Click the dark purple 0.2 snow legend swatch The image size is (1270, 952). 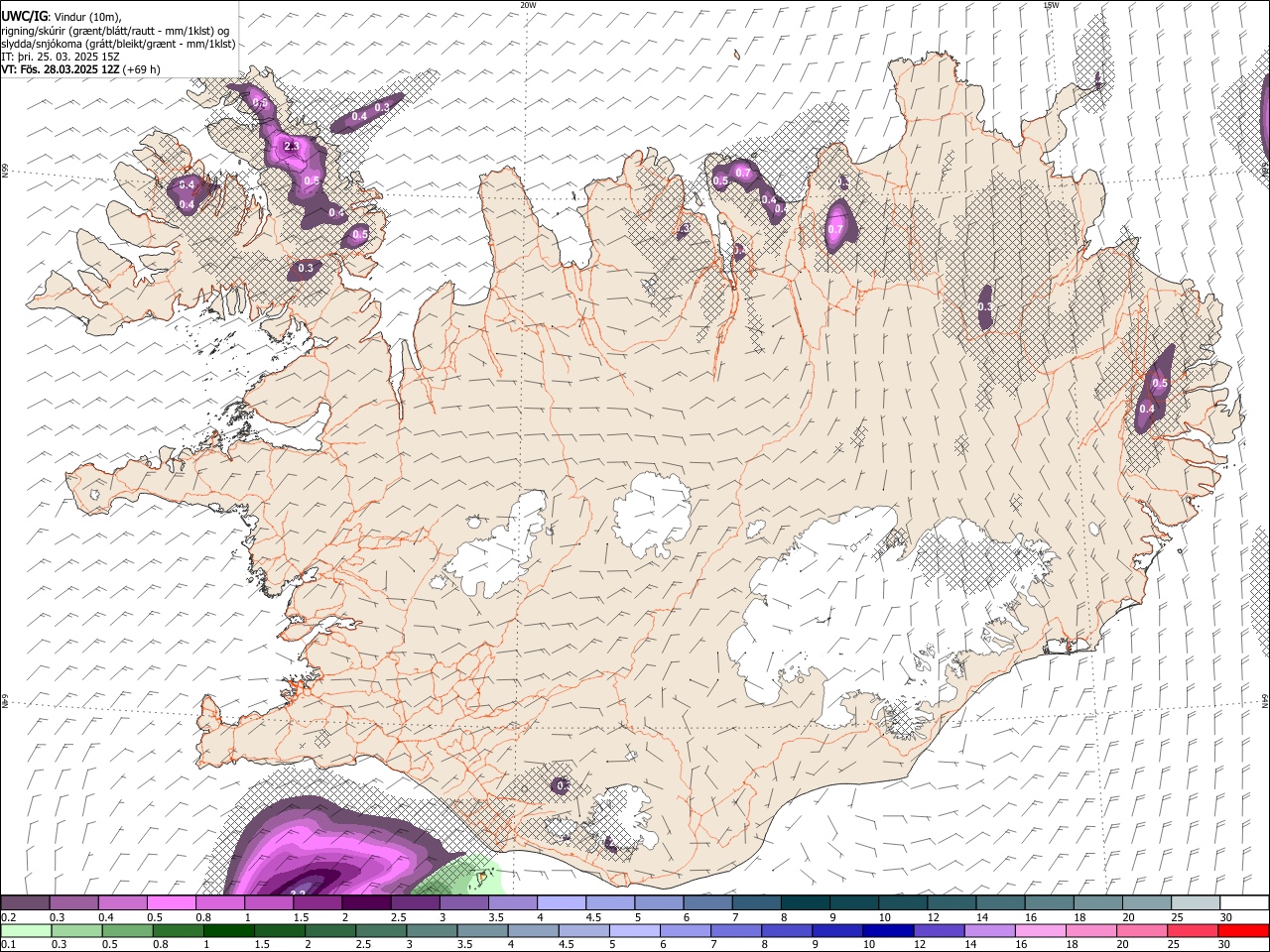click(25, 903)
